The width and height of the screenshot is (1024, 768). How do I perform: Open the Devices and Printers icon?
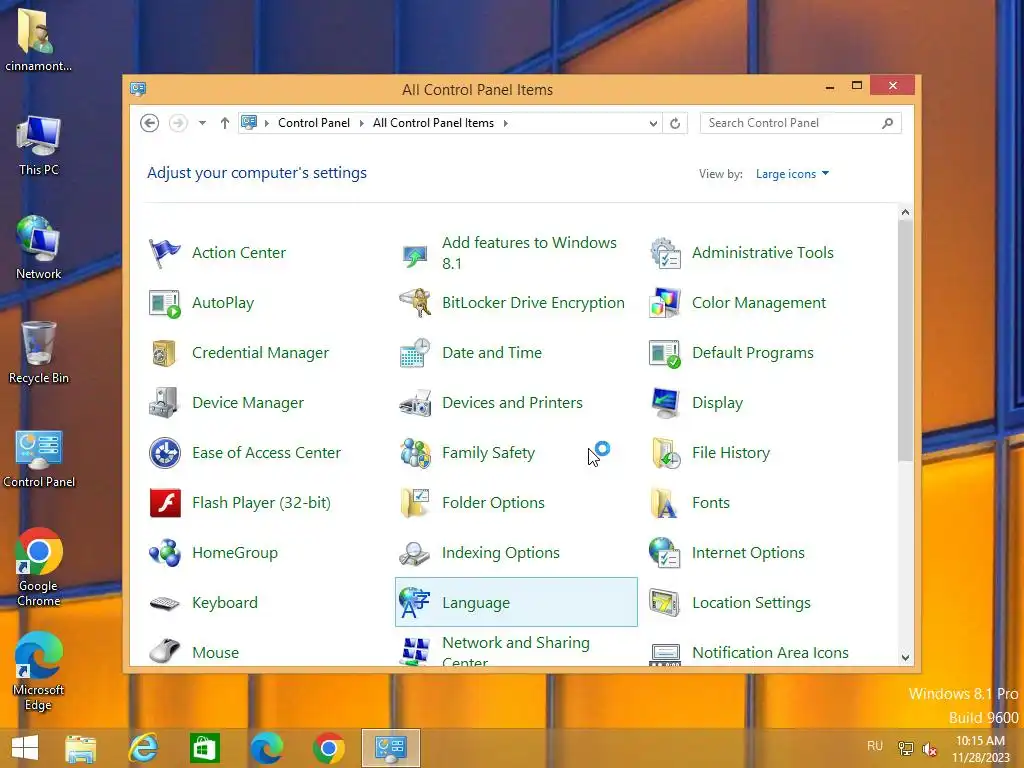point(415,403)
